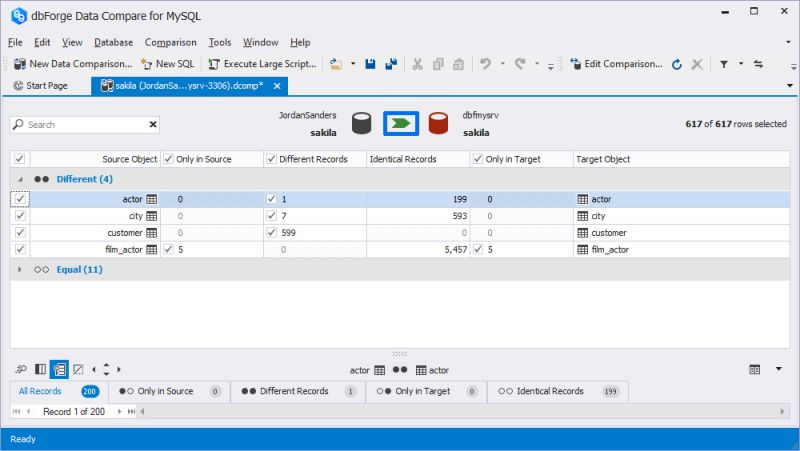Select the Only in Source records tab
The height and width of the screenshot is (451, 800).
pos(169,391)
